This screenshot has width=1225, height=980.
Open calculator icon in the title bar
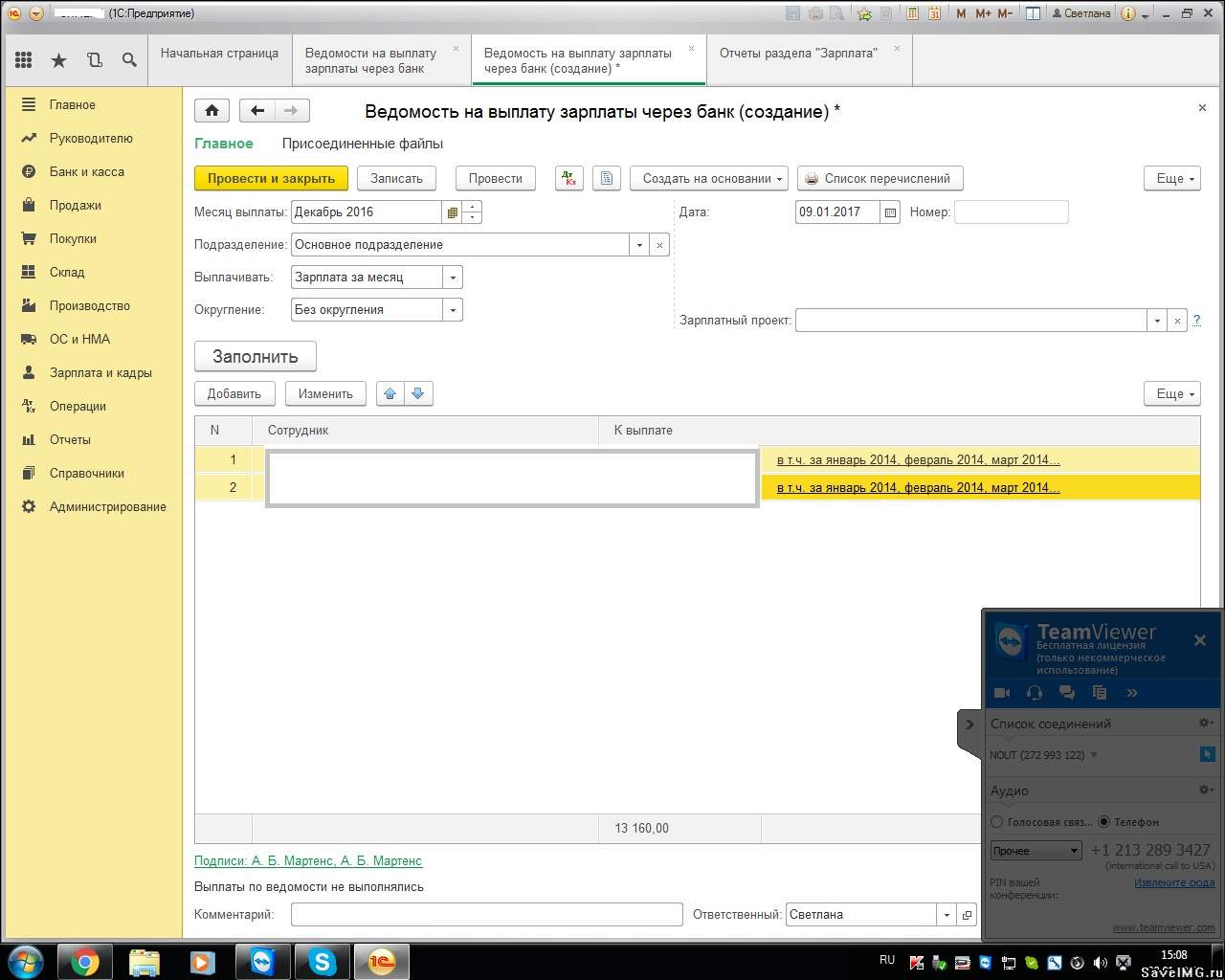pos(911,13)
